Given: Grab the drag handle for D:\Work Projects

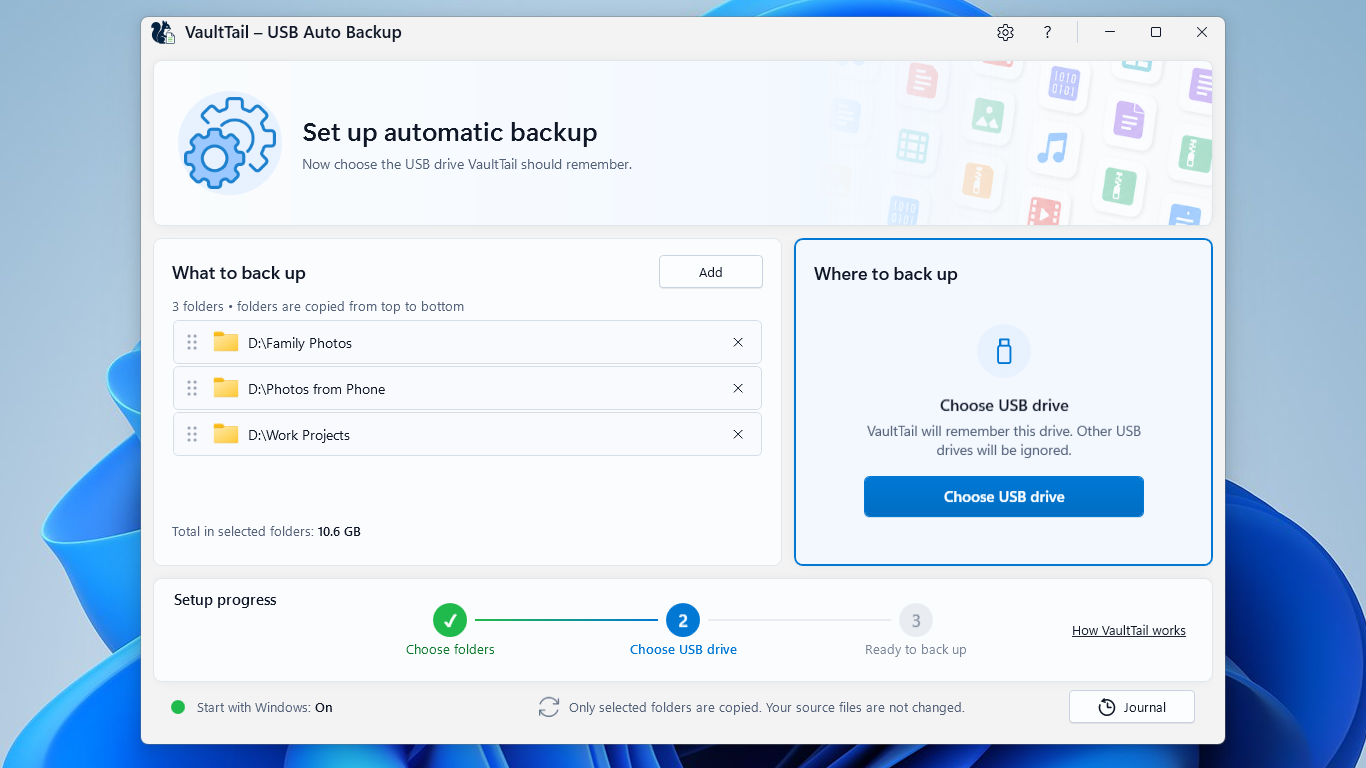Looking at the screenshot, I should [x=192, y=434].
